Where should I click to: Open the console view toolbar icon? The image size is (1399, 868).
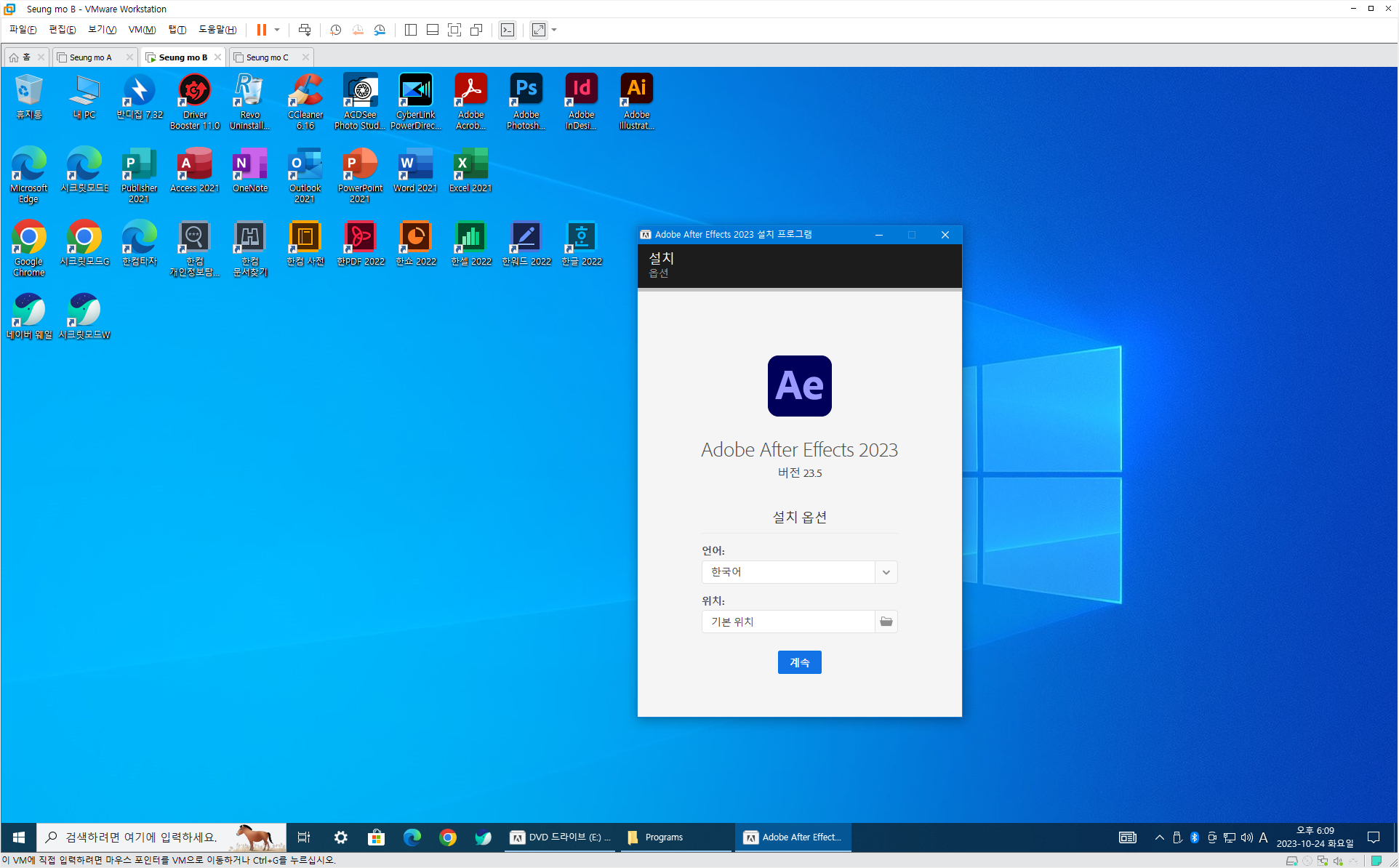tap(508, 30)
